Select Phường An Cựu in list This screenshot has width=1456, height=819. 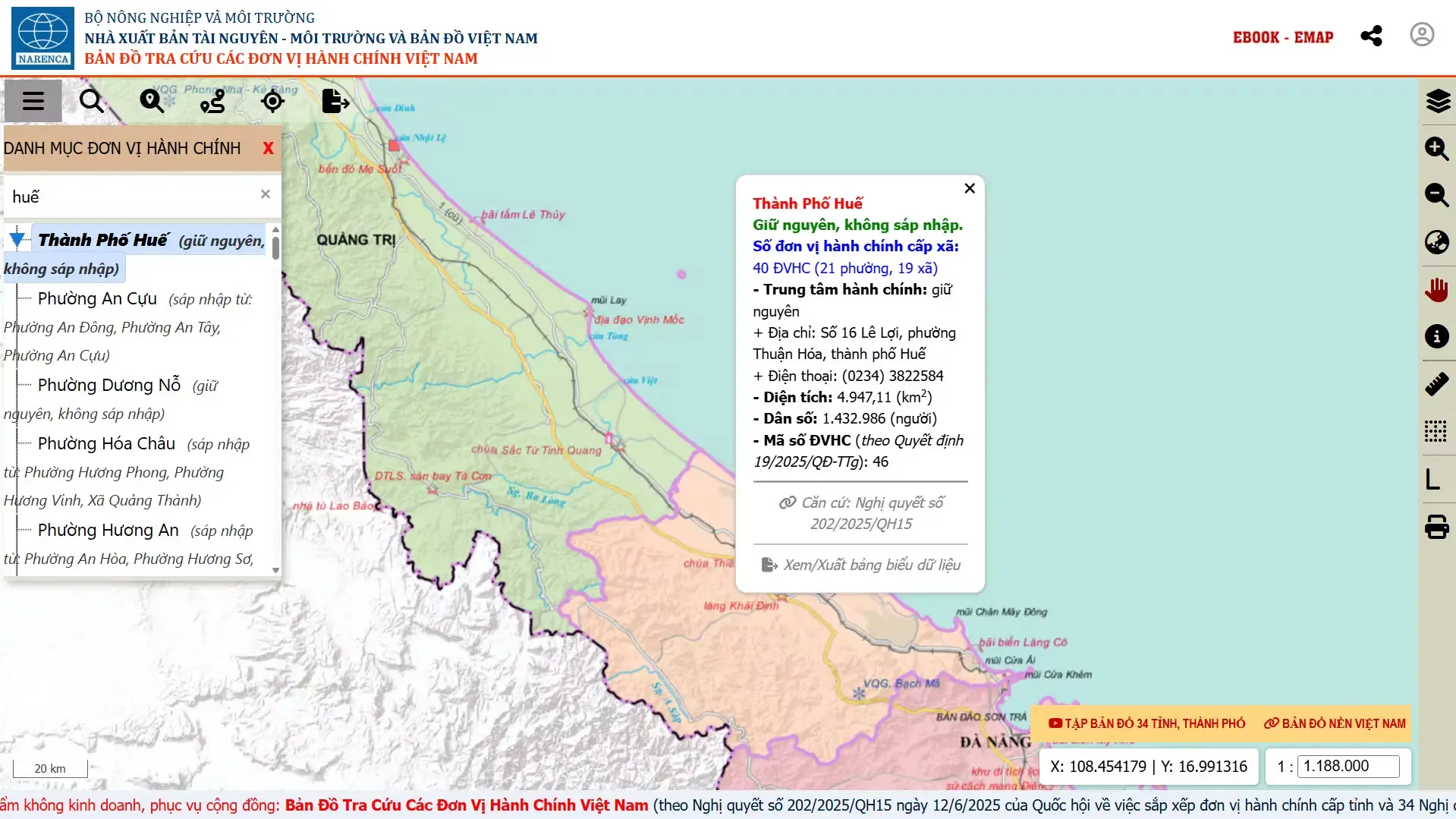click(97, 299)
